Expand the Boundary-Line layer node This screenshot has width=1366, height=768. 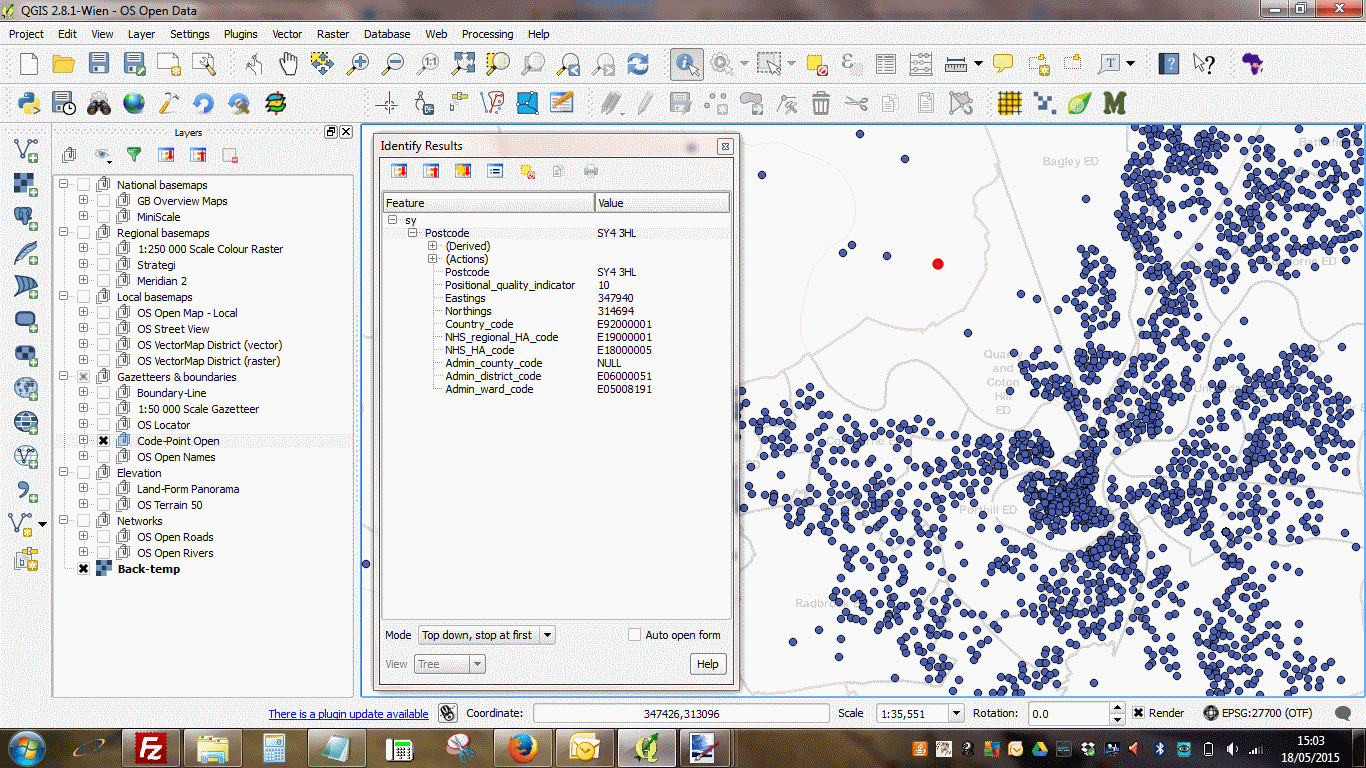coord(84,393)
